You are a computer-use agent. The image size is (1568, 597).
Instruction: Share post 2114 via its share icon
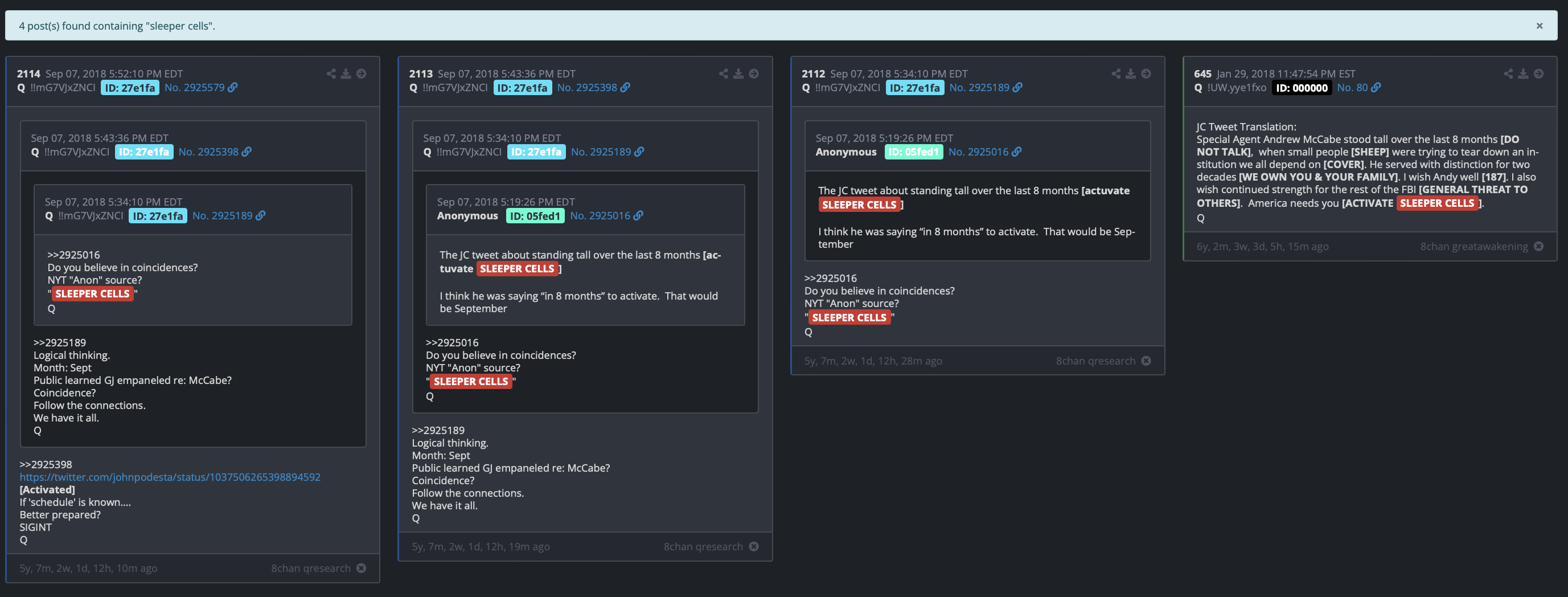[x=331, y=73]
